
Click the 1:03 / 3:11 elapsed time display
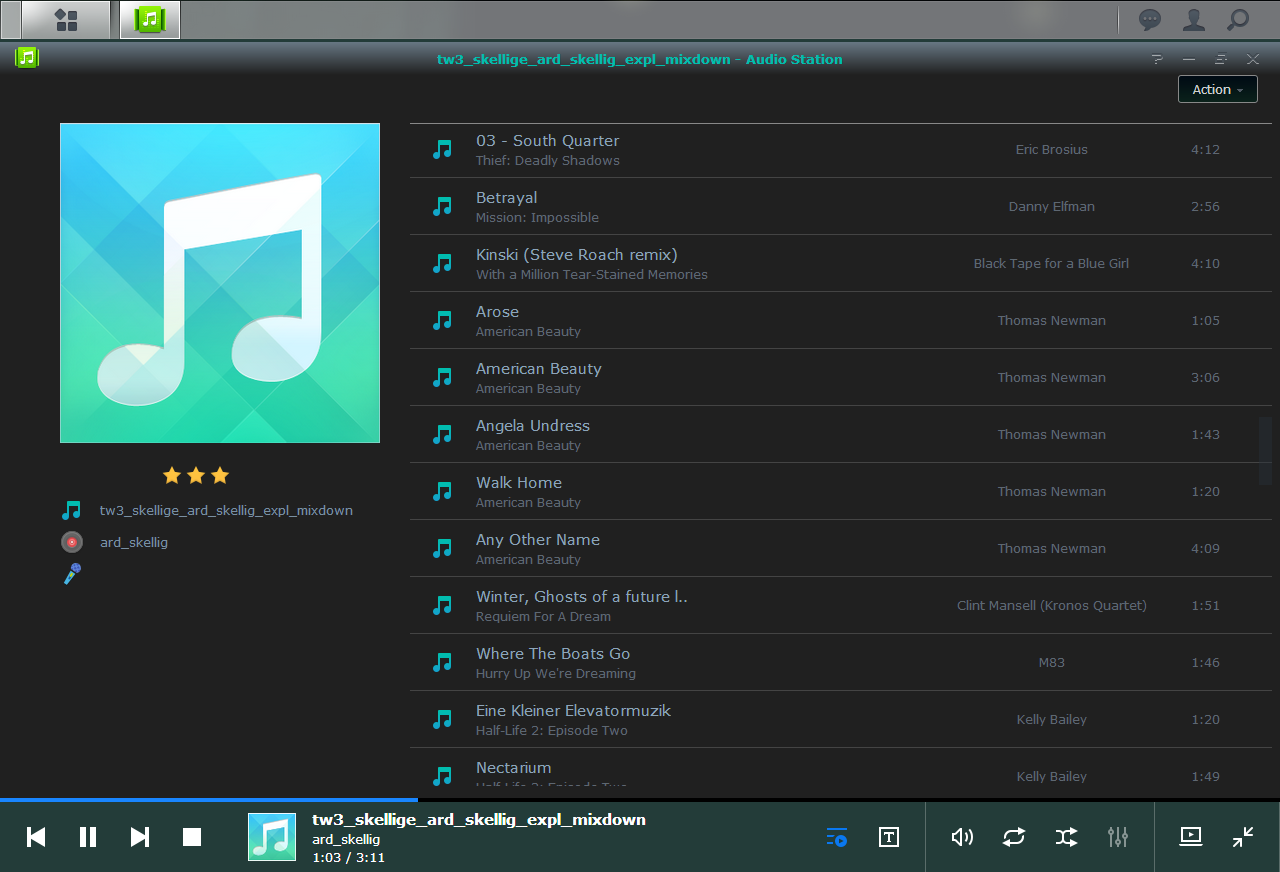pos(348,857)
